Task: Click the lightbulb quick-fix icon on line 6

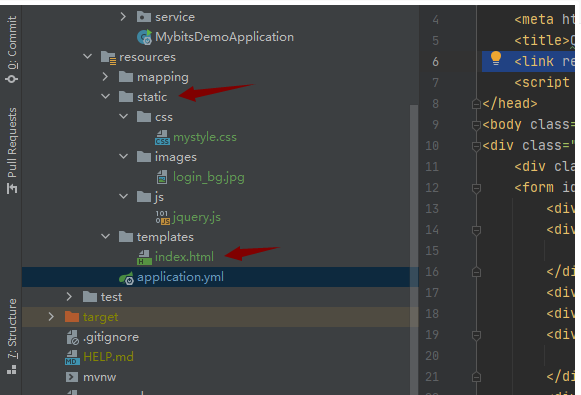Action: pyautogui.click(x=496, y=59)
